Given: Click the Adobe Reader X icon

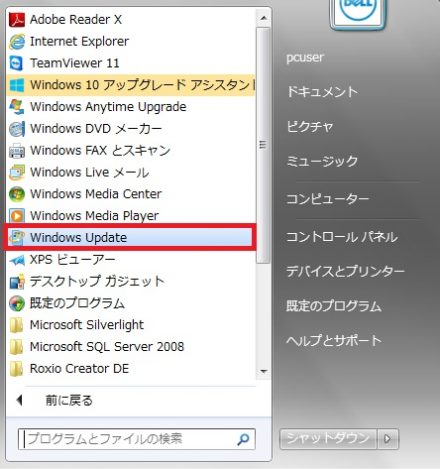Looking at the screenshot, I should pos(17,20).
